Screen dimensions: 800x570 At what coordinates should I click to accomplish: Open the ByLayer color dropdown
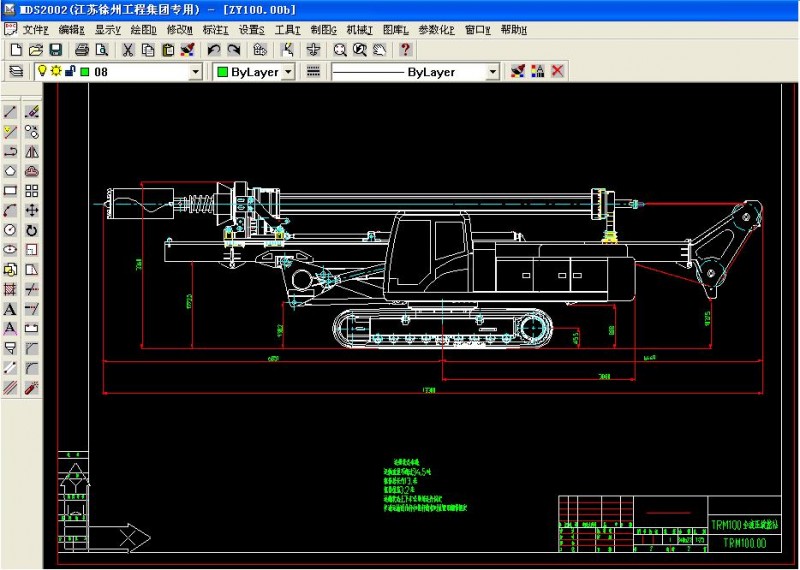click(288, 72)
